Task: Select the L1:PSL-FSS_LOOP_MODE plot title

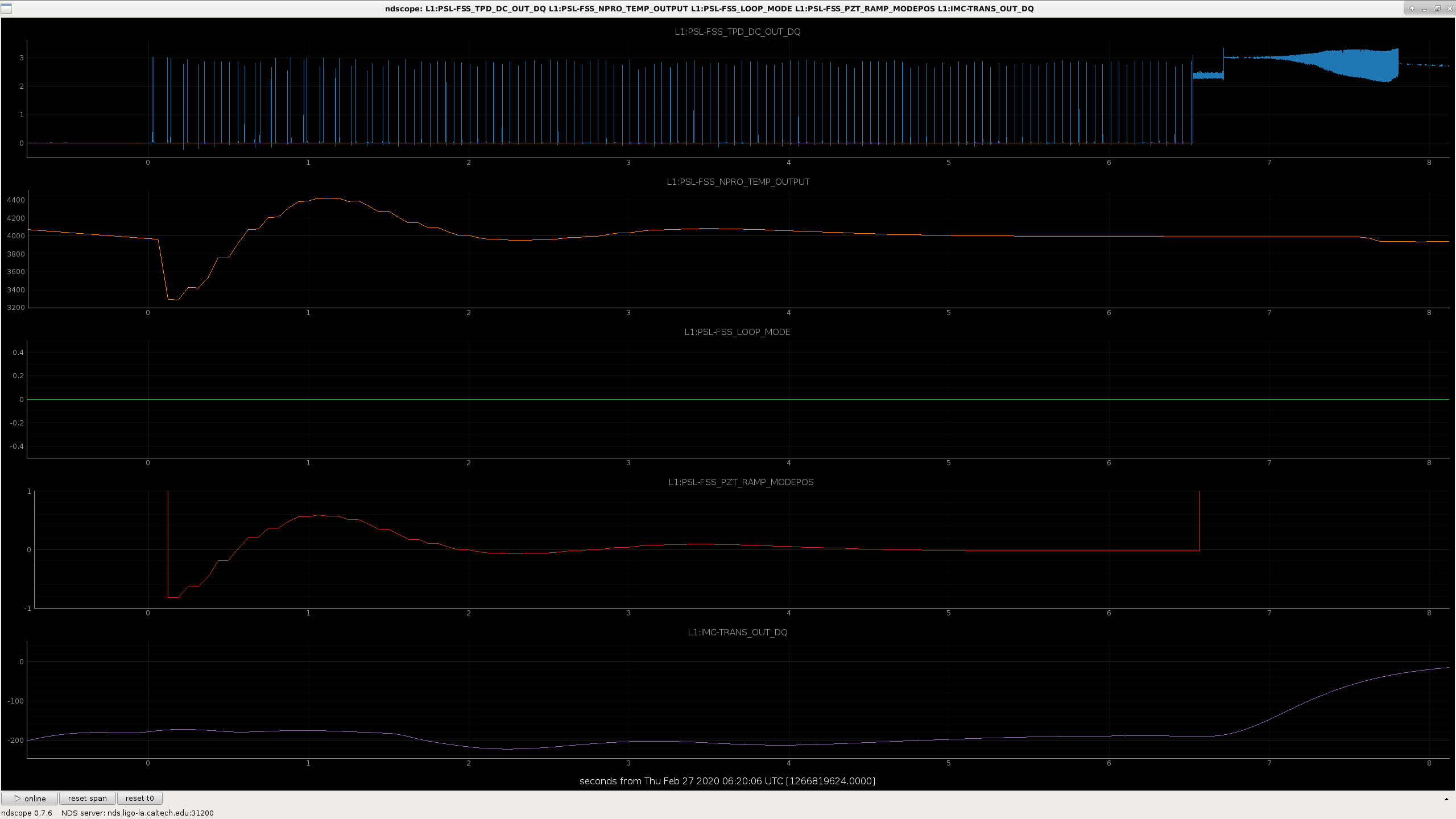Action: pyautogui.click(x=738, y=332)
